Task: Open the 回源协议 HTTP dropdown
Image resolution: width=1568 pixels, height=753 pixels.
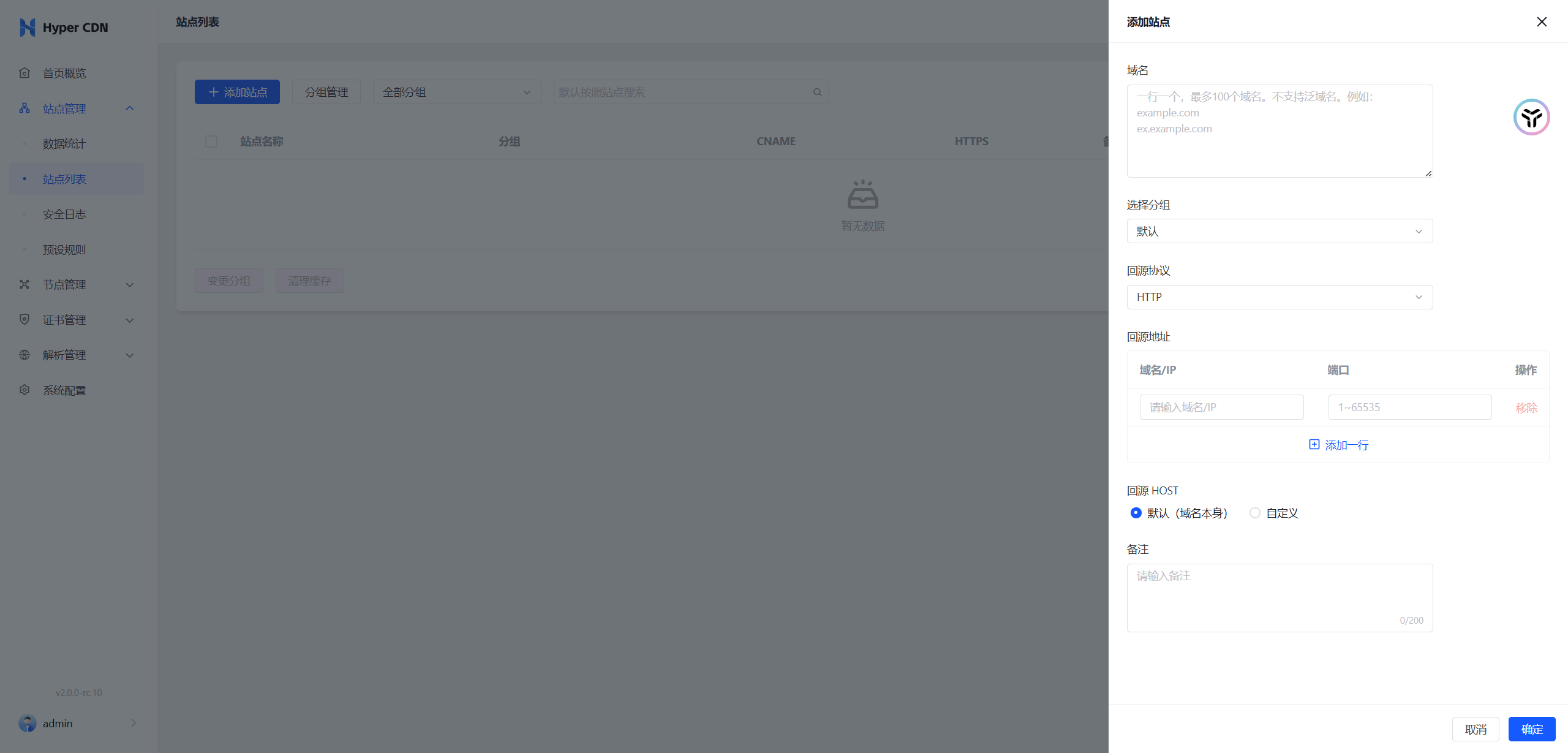Action: point(1279,297)
